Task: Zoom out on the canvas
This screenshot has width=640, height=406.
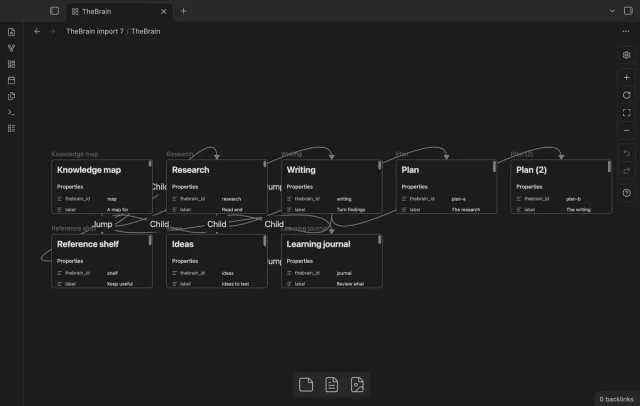Action: tap(627, 131)
